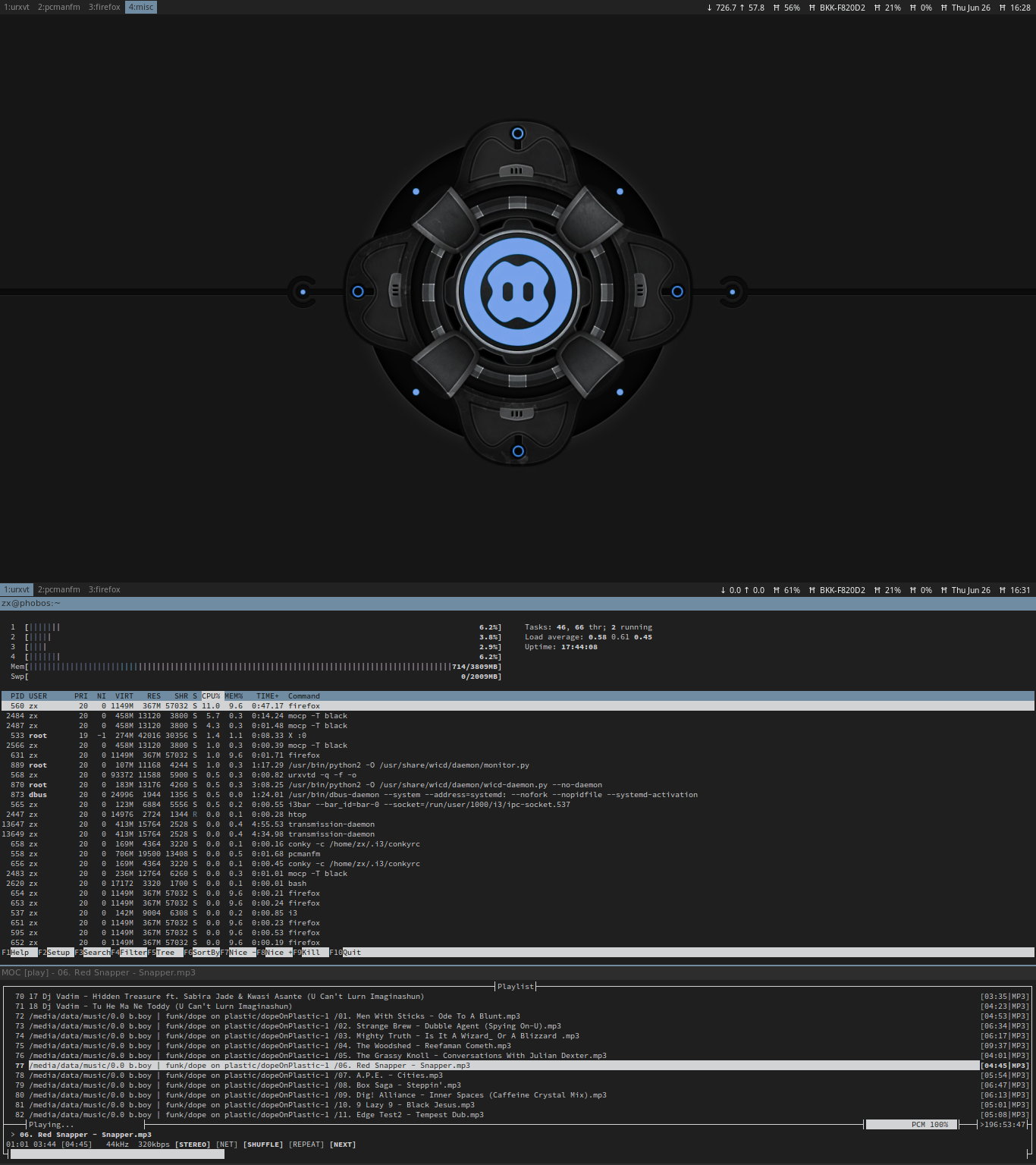Viewport: 1036px width, 1165px height.
Task: Open the htop Kill menu with F9
Action: click(x=311, y=953)
